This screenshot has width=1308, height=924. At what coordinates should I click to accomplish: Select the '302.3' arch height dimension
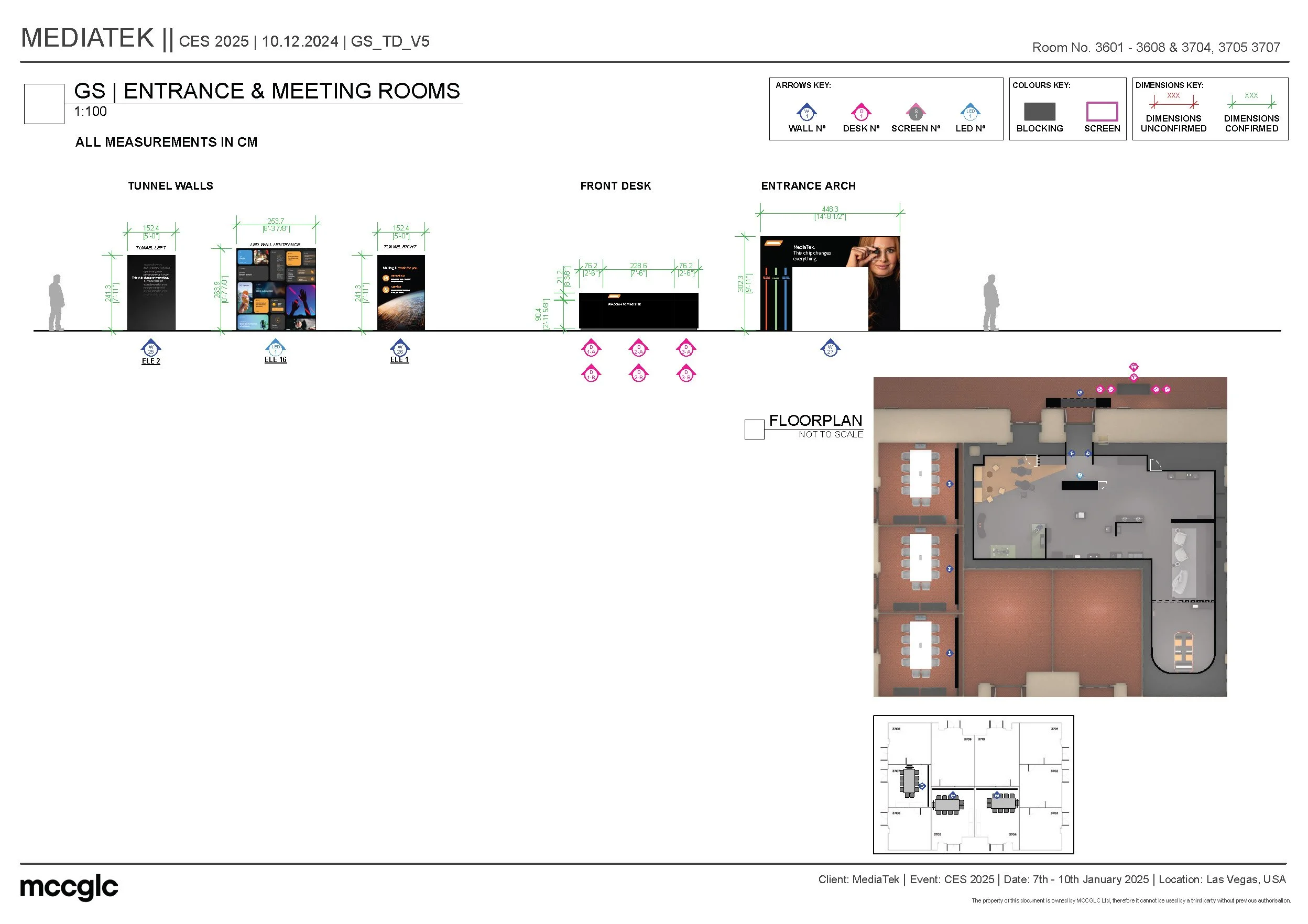pos(740,284)
